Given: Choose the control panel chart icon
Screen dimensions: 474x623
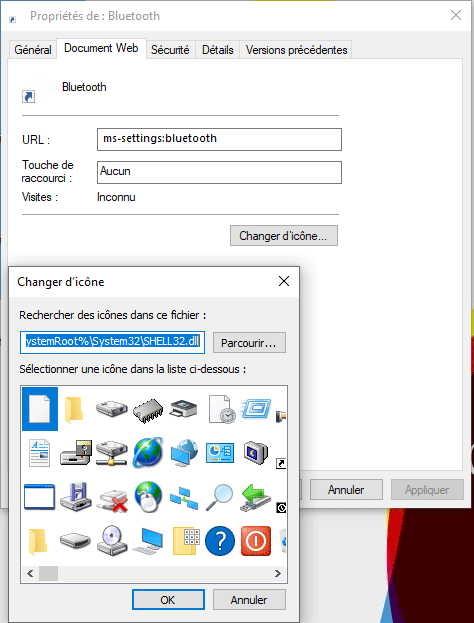Looking at the screenshot, I should 220,453.
